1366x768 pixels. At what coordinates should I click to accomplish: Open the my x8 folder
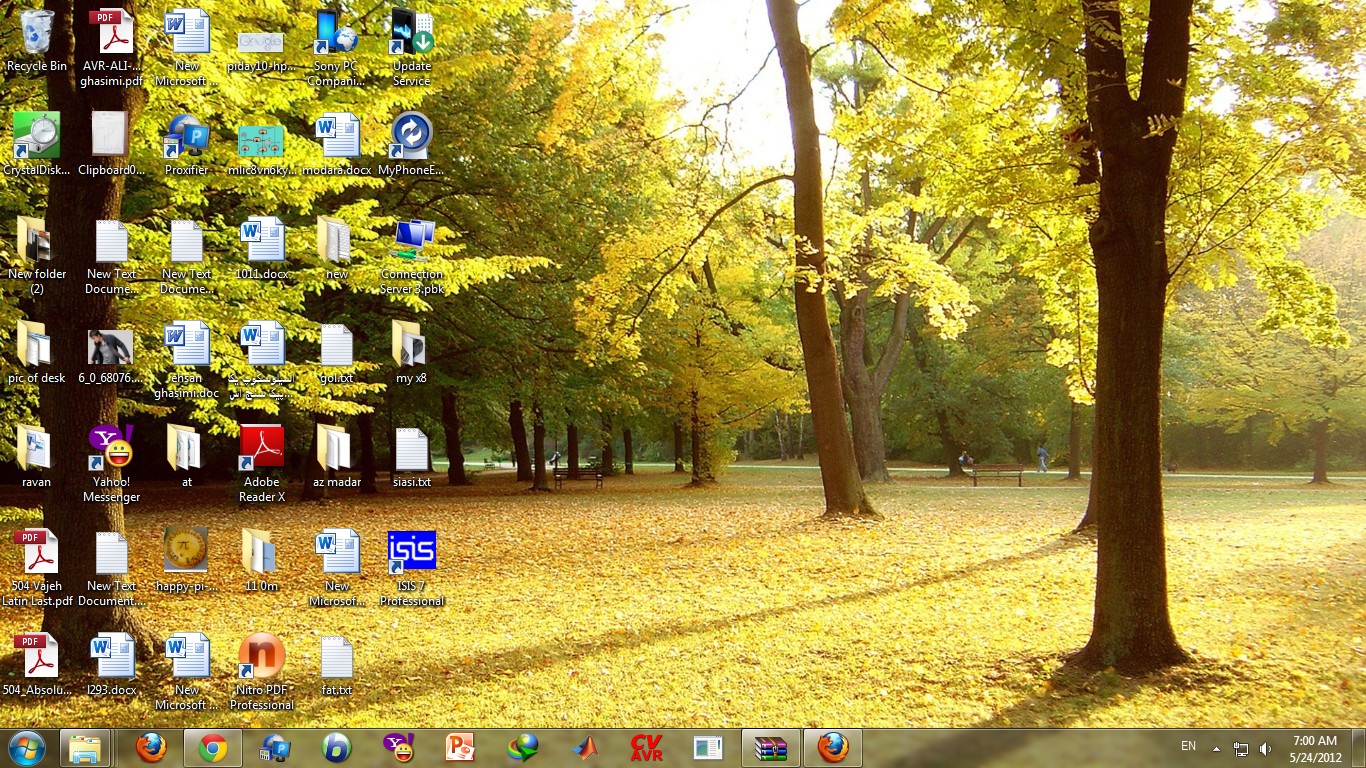(x=412, y=352)
